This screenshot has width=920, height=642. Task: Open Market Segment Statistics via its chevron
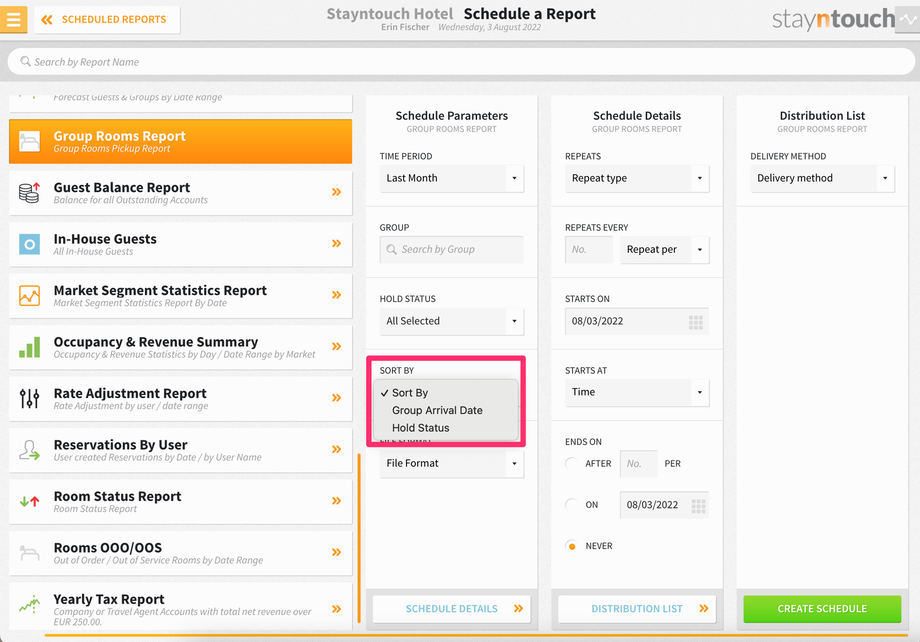(336, 295)
